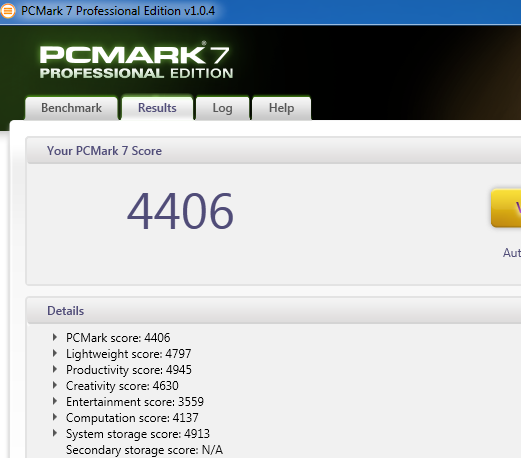Open the Log tab
Viewport: 521px width, 458px height.
[x=222, y=108]
